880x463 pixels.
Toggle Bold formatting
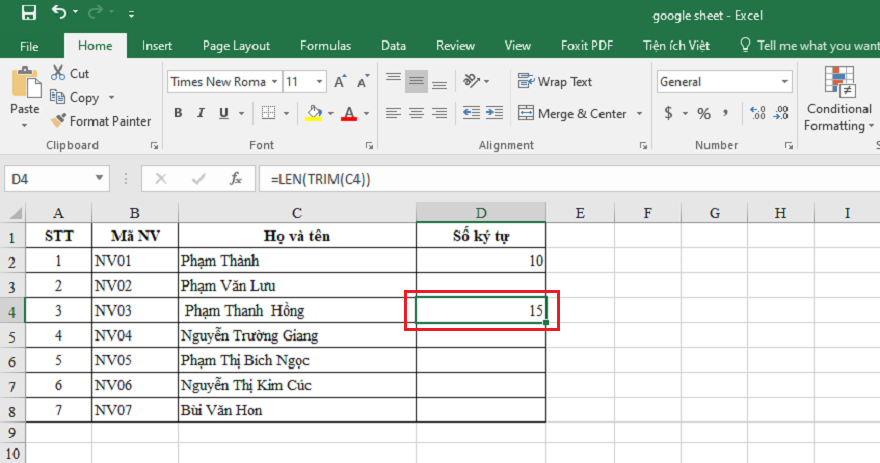coord(178,114)
